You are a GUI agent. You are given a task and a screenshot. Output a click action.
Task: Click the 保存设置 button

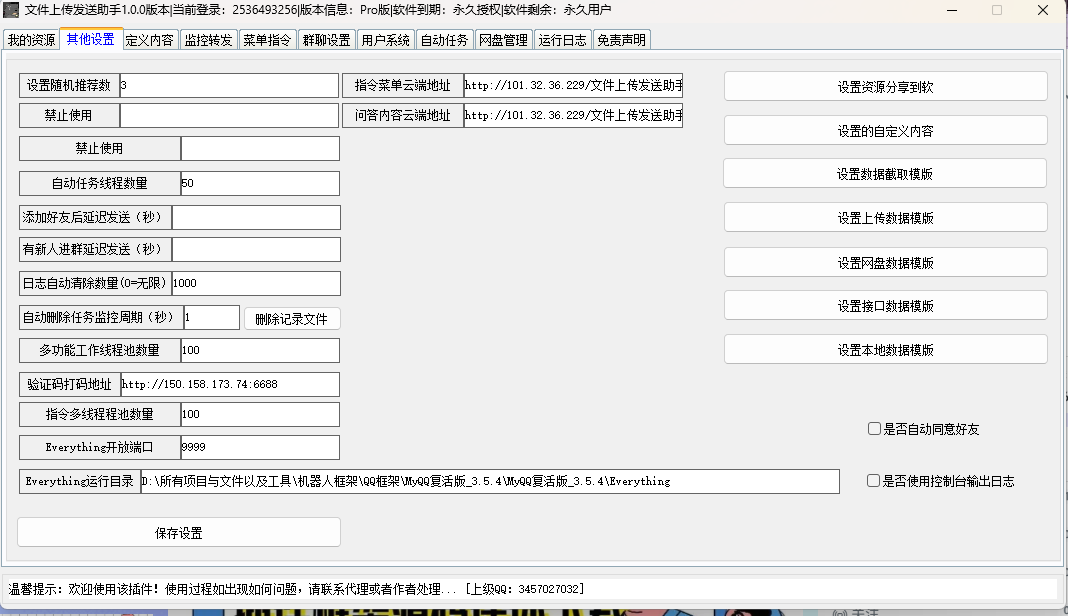[179, 533]
